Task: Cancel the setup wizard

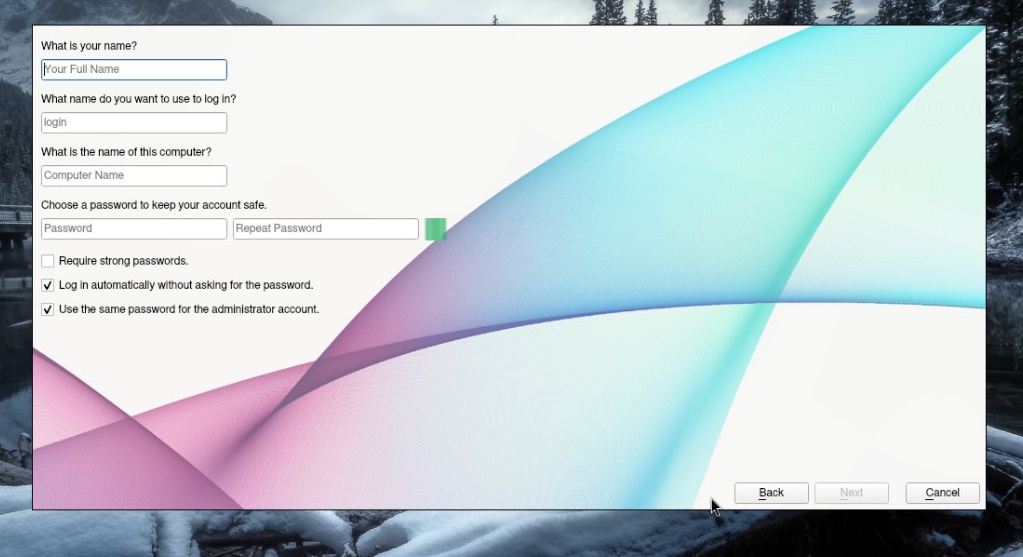Action: pyautogui.click(x=942, y=493)
